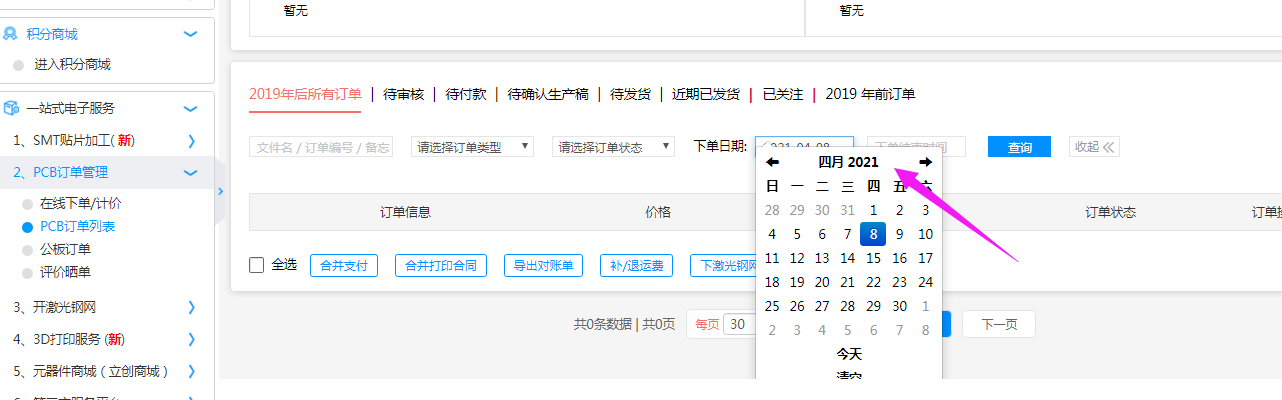1282x400 pixels.
Task: Click 收起 to collapse filters
Action: (1094, 147)
